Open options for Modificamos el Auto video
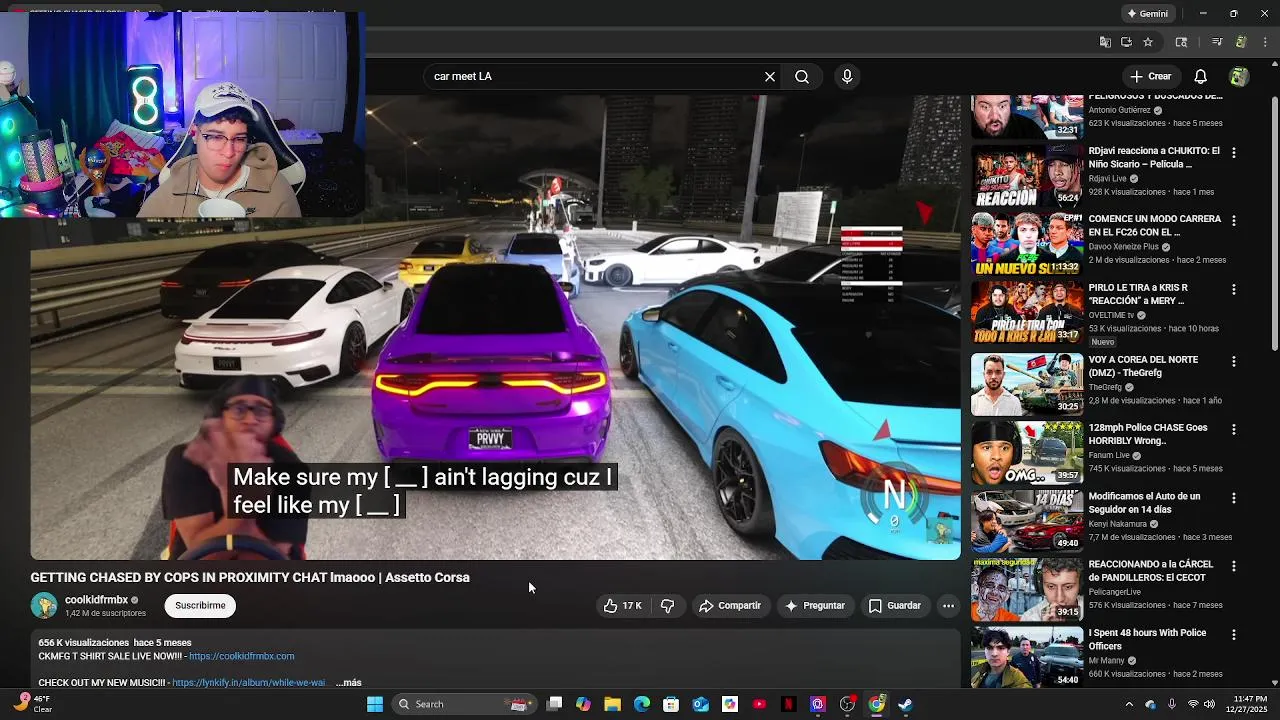This screenshot has height=720, width=1280. click(x=1234, y=498)
